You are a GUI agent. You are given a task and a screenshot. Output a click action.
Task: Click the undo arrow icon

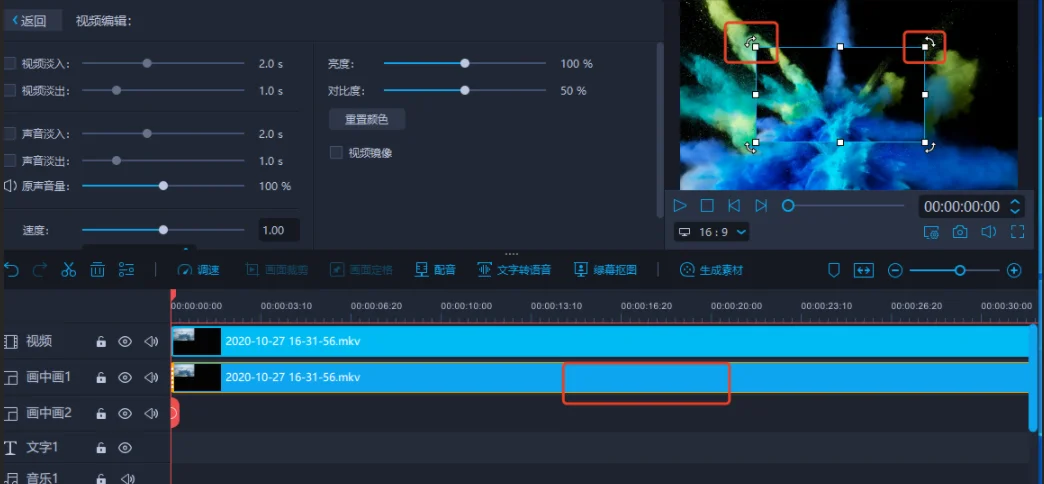[x=11, y=270]
